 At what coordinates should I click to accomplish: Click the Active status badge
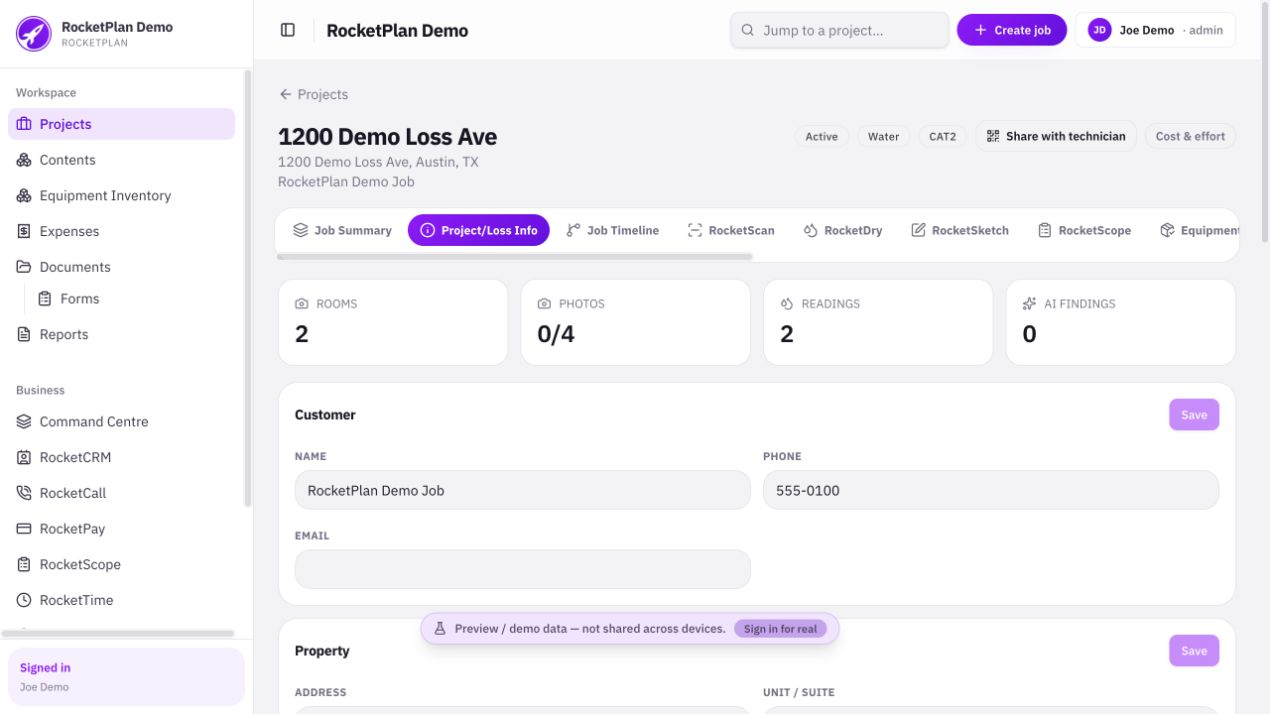click(x=822, y=137)
